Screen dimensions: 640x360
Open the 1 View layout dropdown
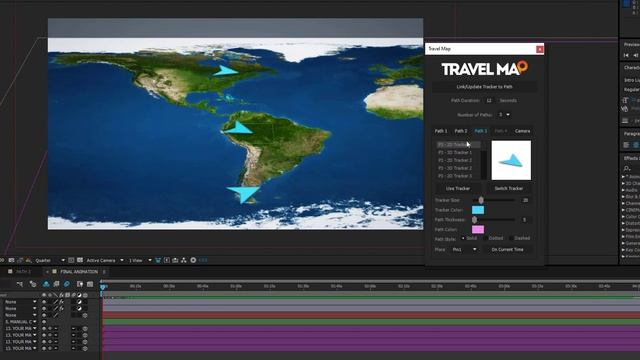pyautogui.click(x=140, y=260)
